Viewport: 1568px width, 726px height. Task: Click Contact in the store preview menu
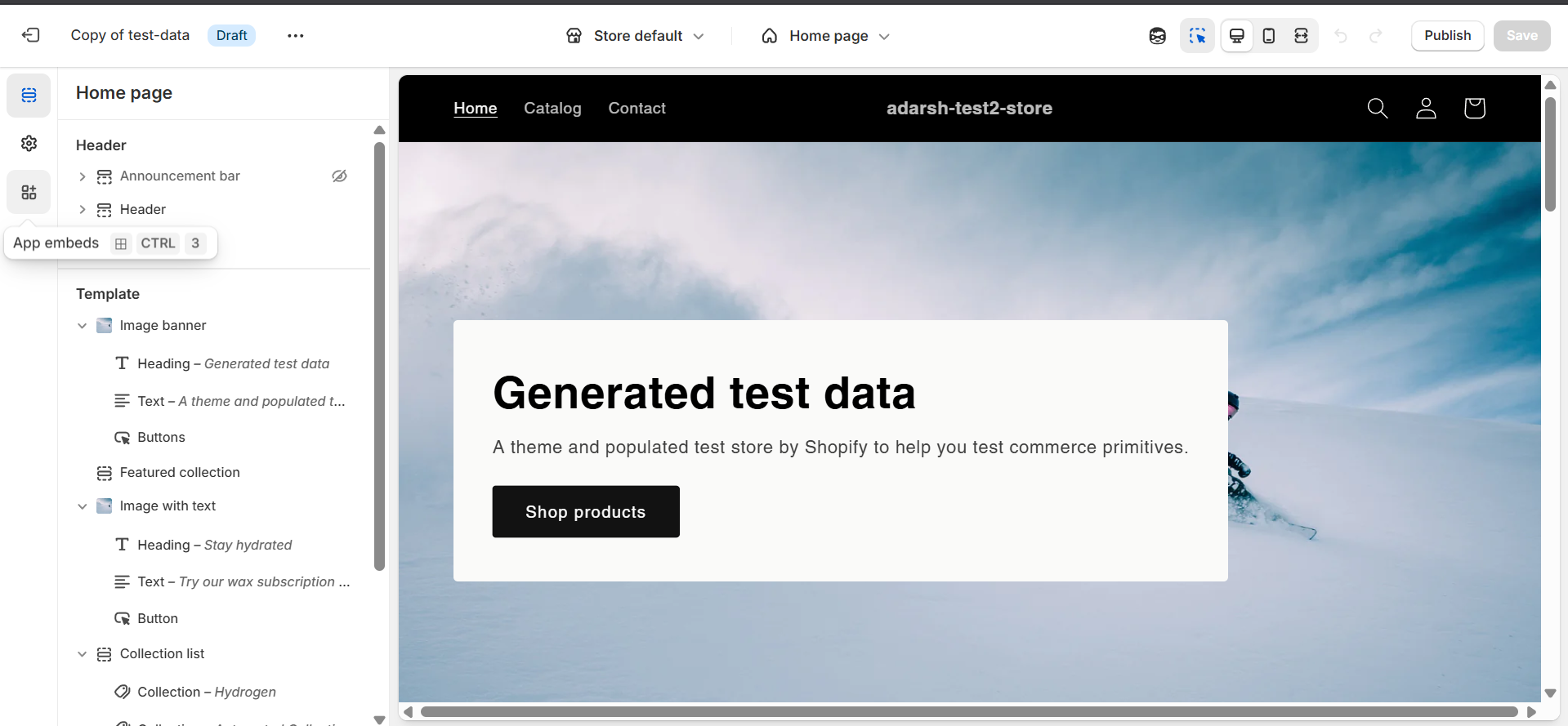point(637,108)
